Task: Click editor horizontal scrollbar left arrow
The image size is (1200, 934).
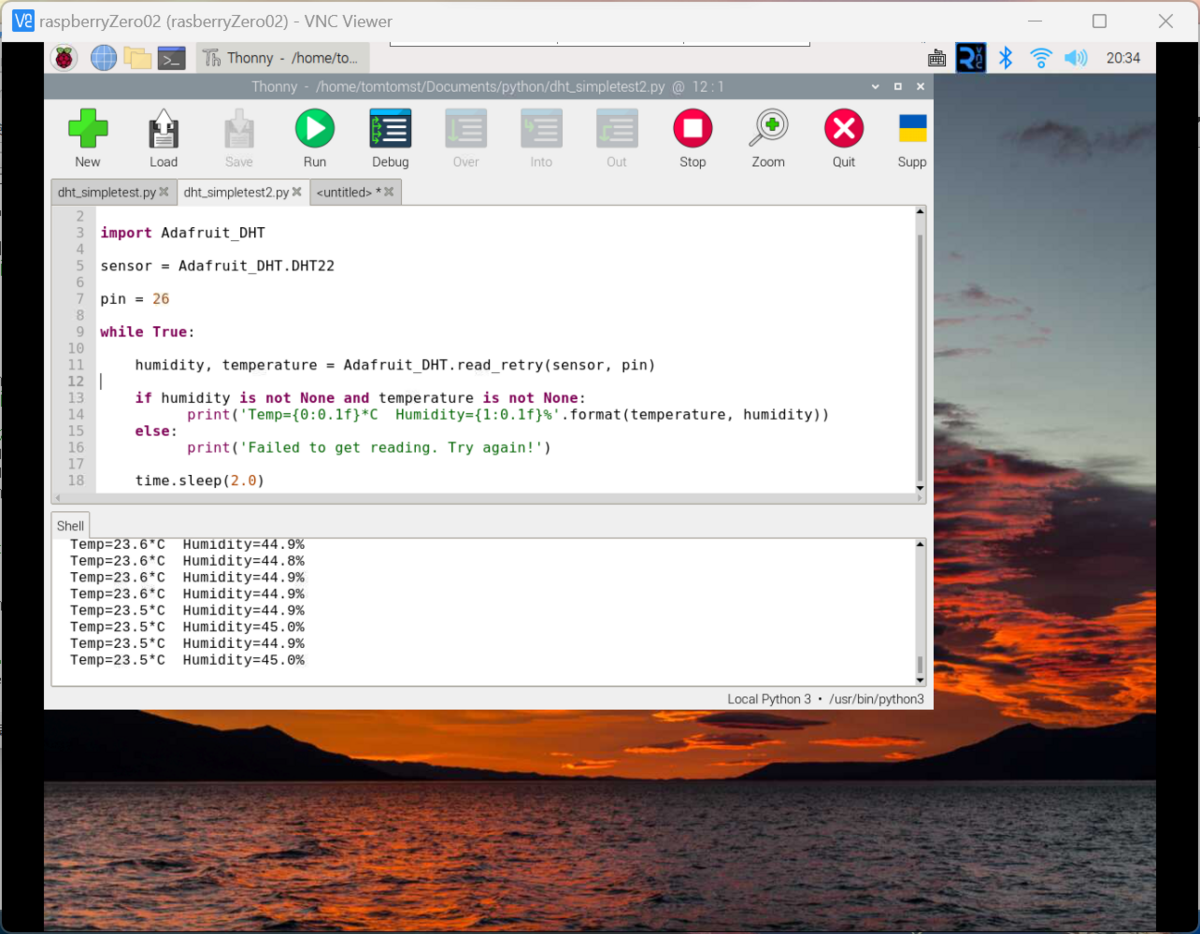Action: 58,497
